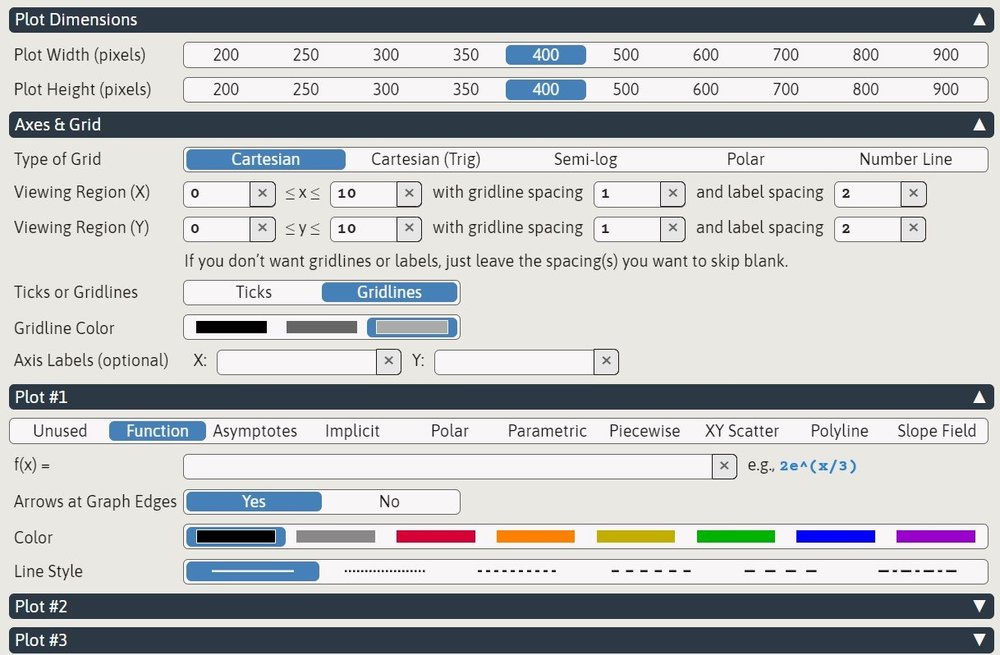1000x655 pixels.
Task: Clear the Y maximum value field
Action: 409,228
